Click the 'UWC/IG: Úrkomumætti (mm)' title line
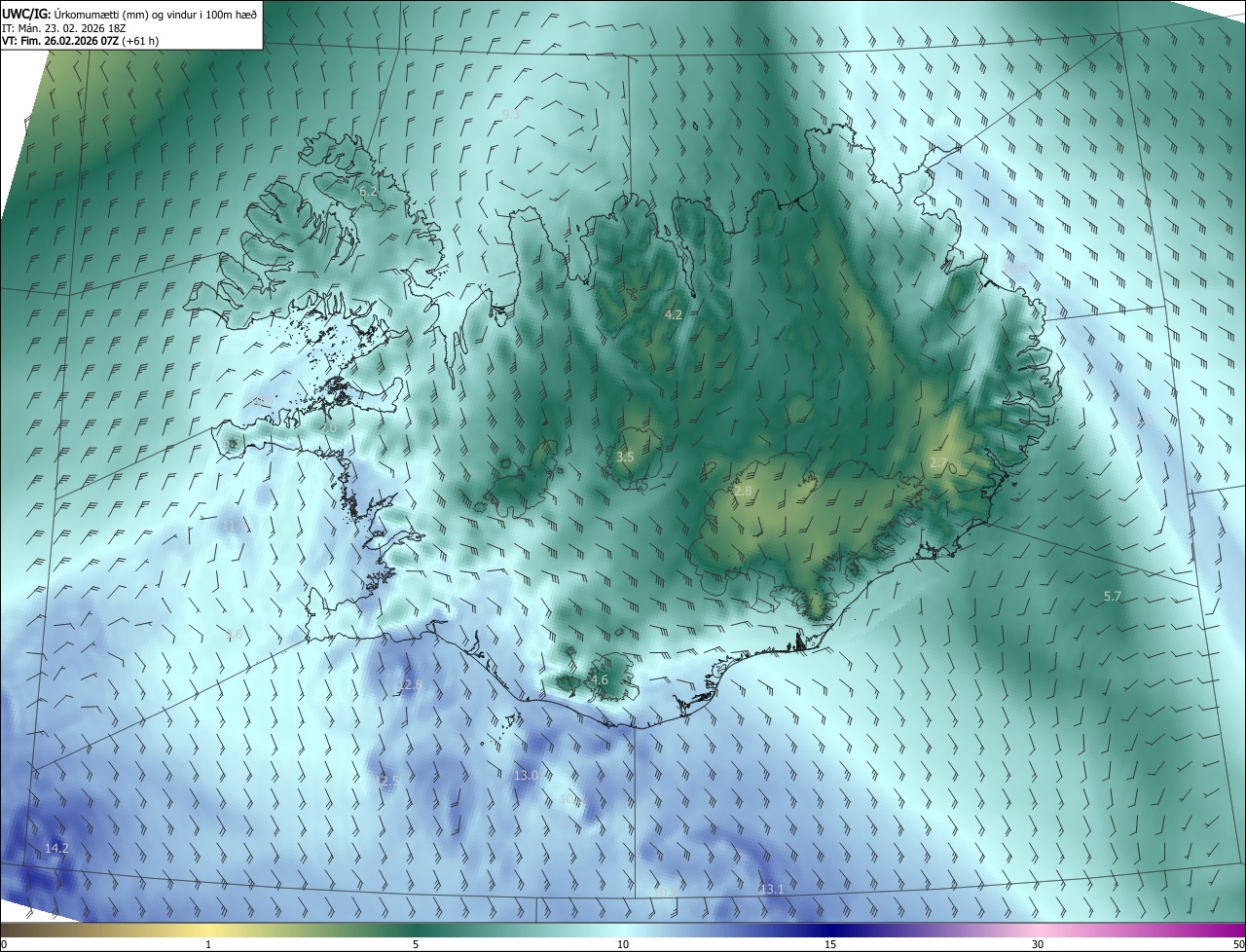Image resolution: width=1246 pixels, height=952 pixels. pos(130,15)
